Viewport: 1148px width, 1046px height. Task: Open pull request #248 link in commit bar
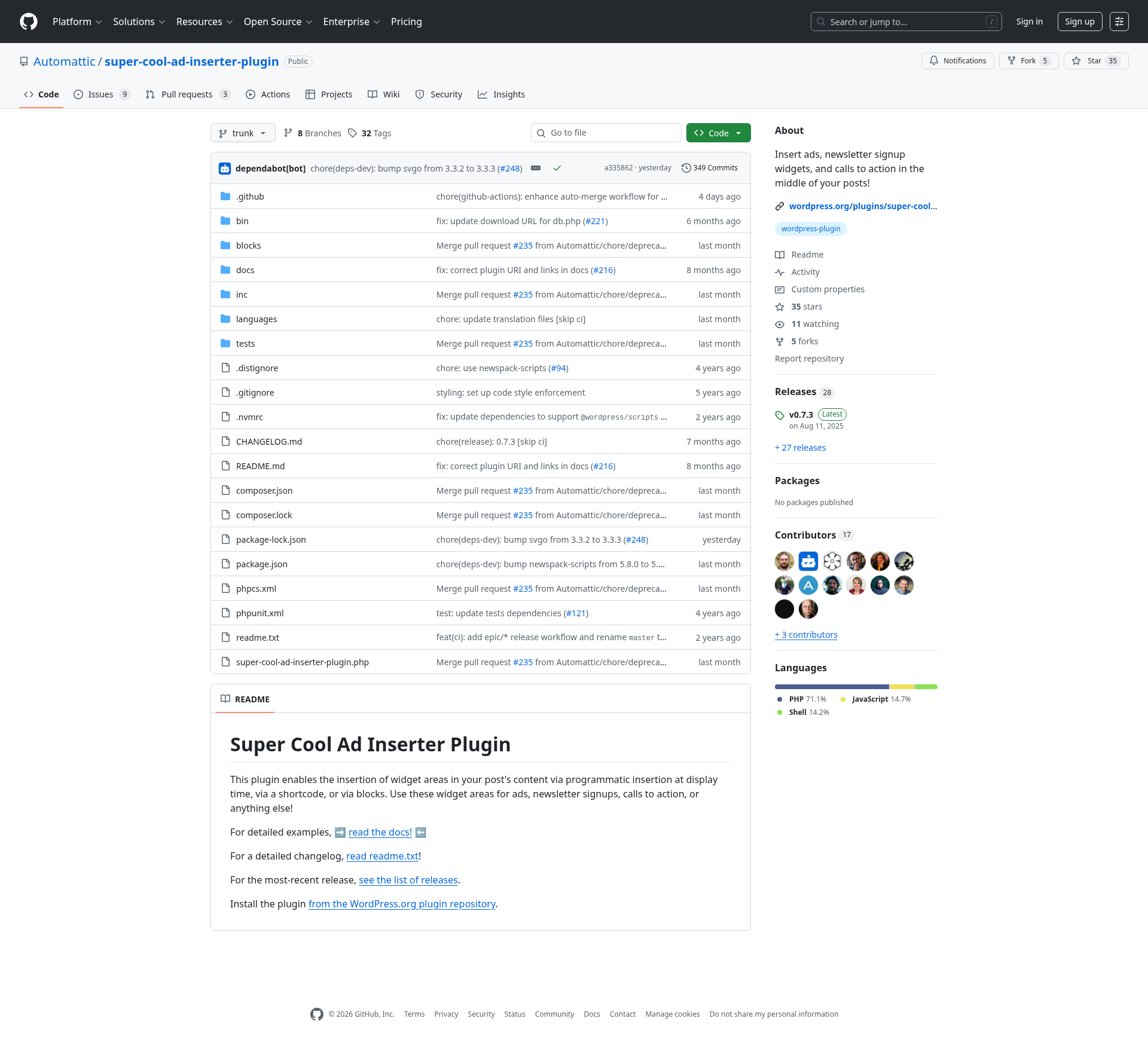(x=510, y=169)
